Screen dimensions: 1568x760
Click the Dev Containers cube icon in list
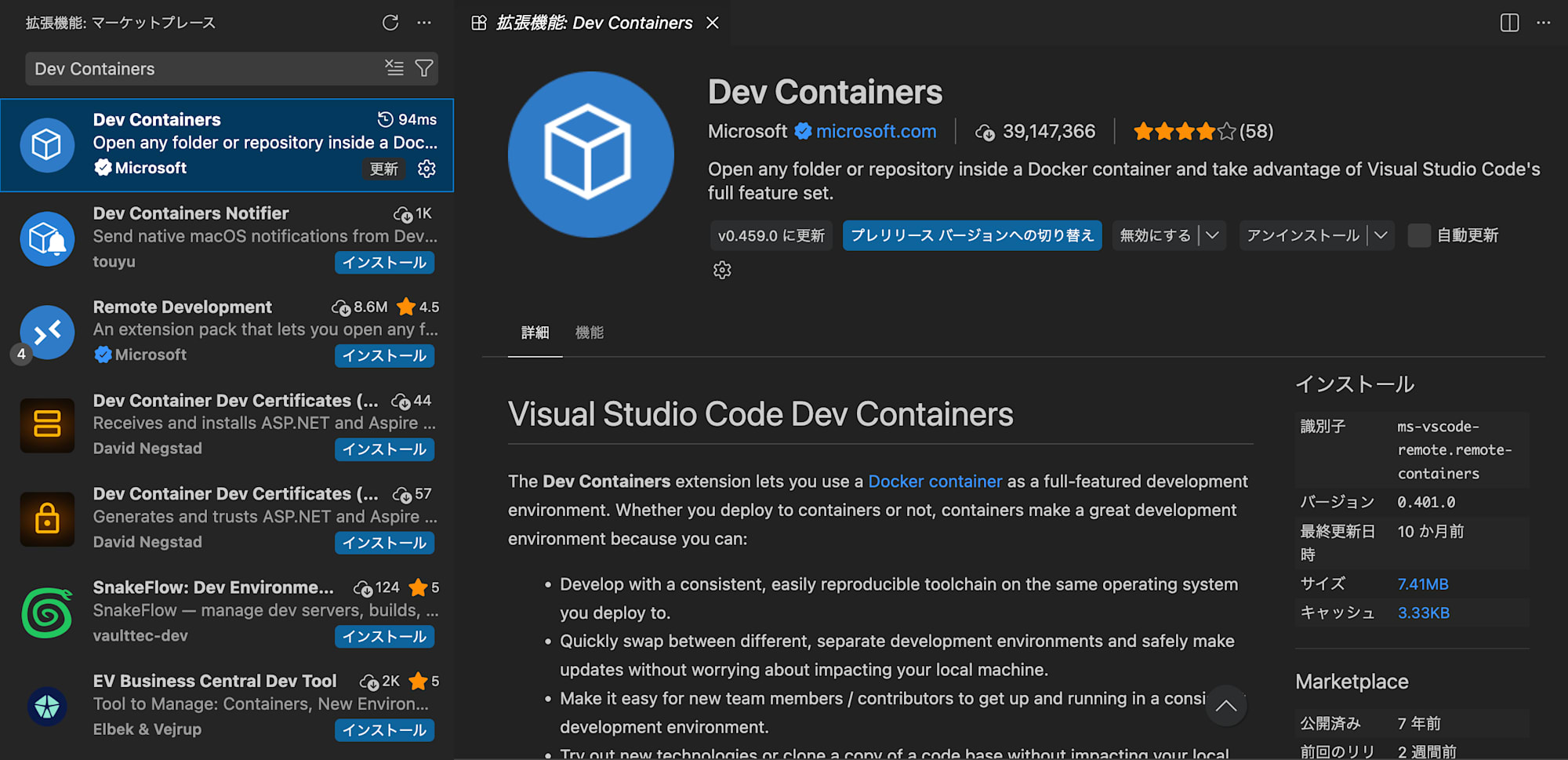(47, 144)
